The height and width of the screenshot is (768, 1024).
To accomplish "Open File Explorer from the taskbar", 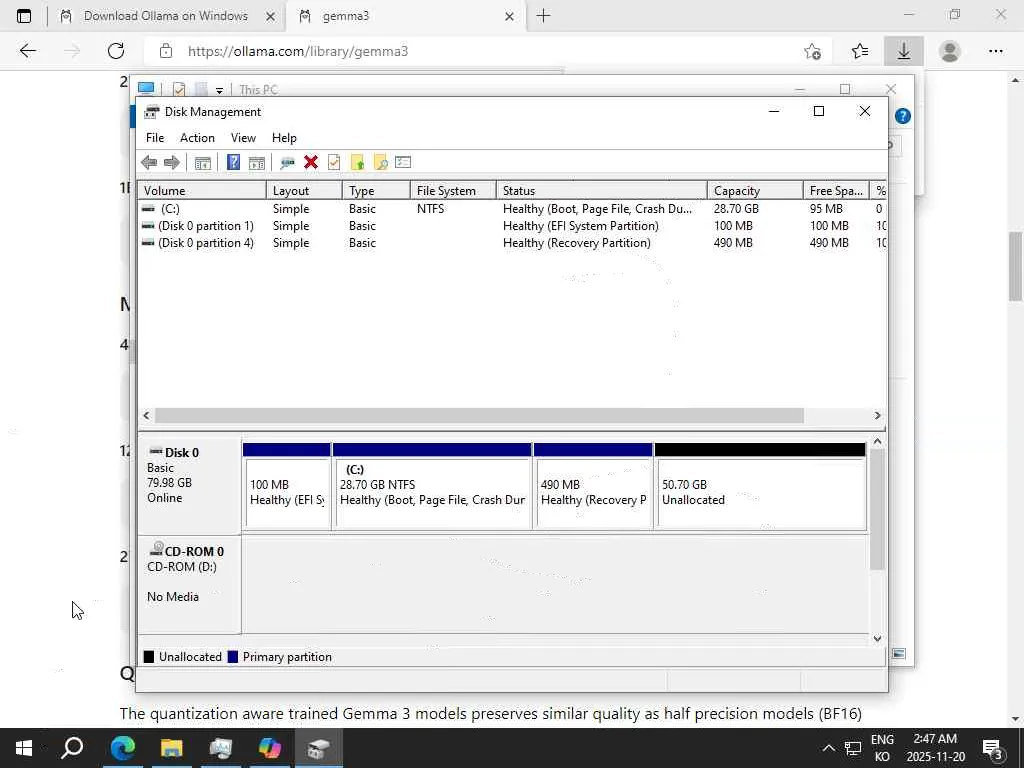I will 172,748.
